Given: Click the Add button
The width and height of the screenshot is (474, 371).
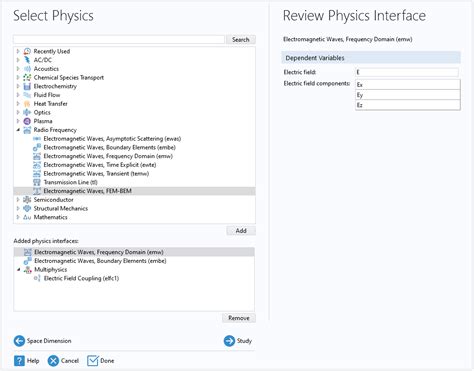Looking at the screenshot, I should [241, 231].
